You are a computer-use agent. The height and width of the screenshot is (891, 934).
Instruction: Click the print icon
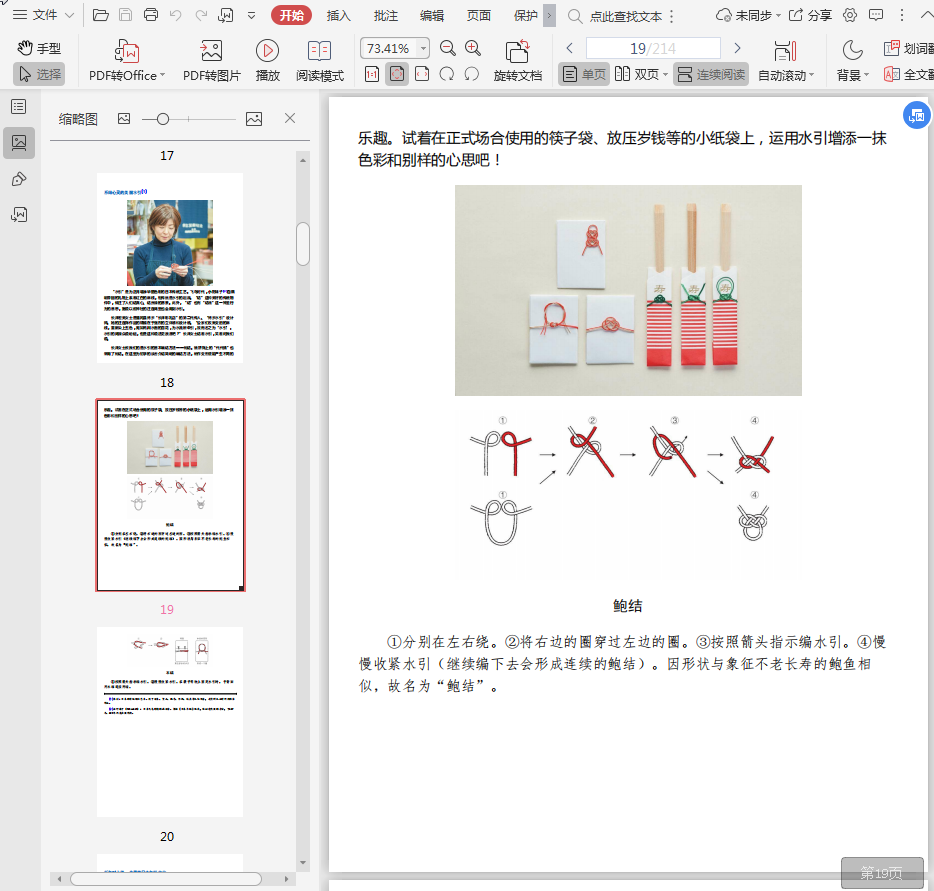[151, 15]
